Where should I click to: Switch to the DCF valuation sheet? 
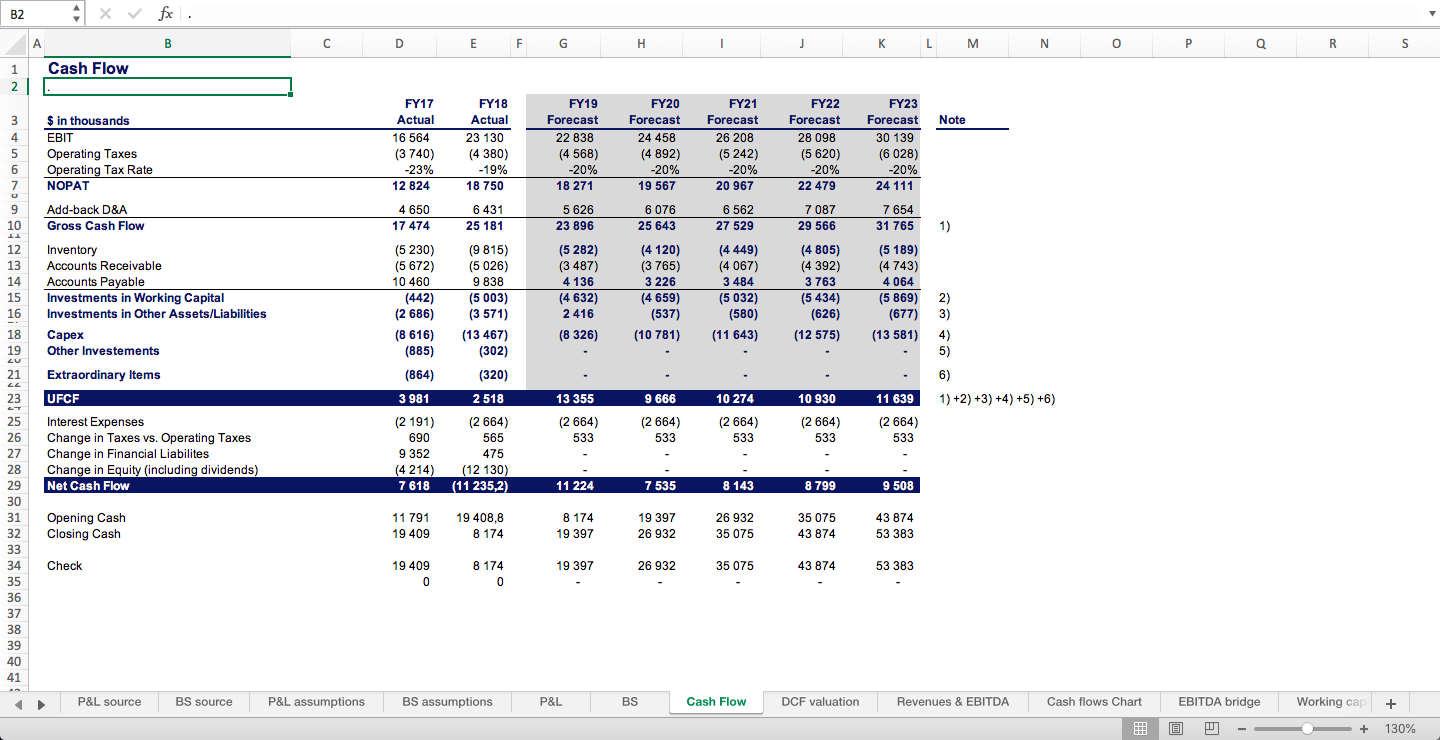[x=819, y=702]
